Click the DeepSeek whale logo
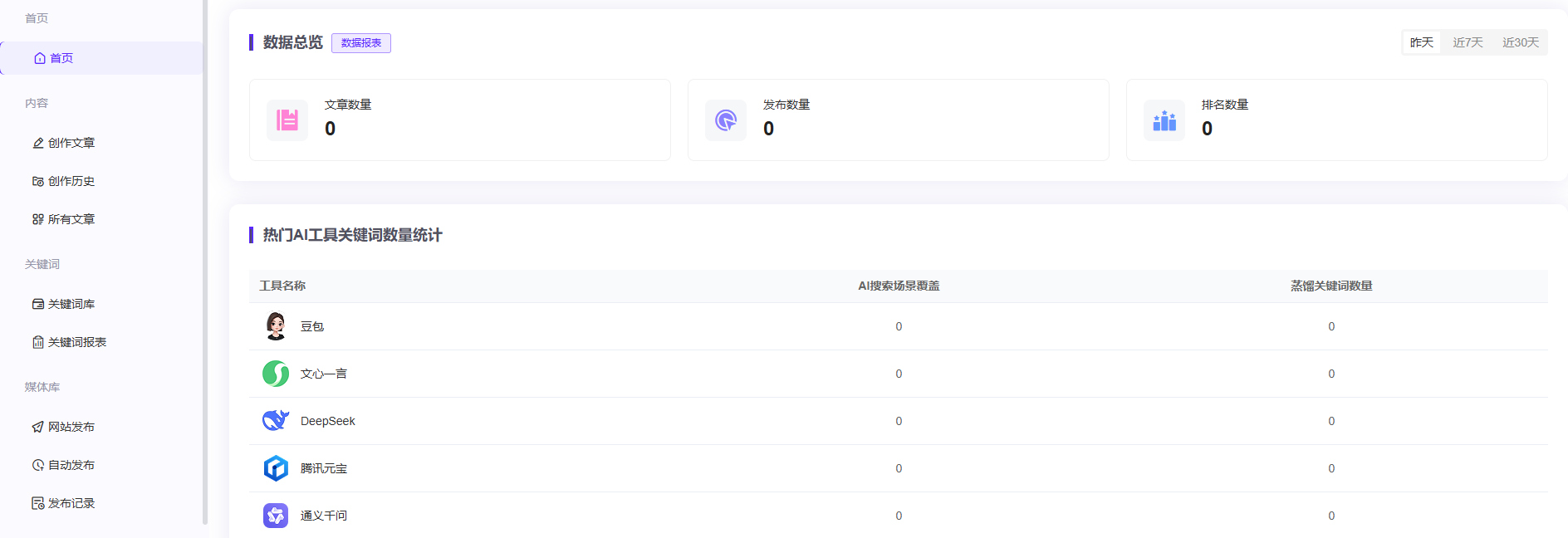Viewport: 1568px width, 538px height. (x=276, y=421)
